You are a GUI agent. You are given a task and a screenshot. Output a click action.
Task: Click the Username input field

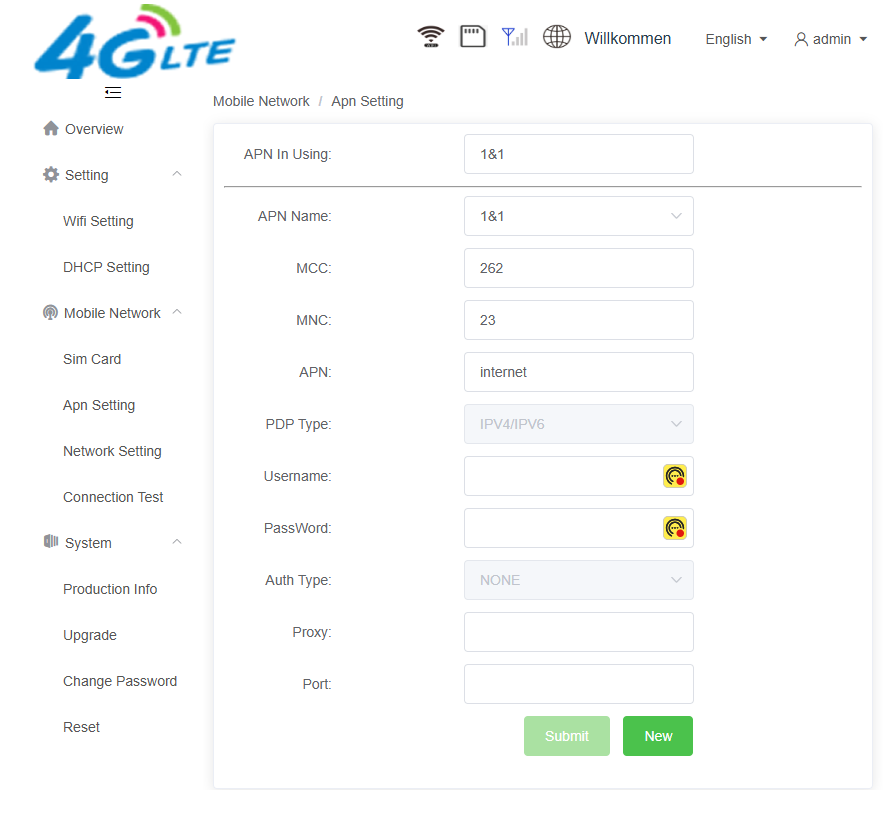[578, 476]
